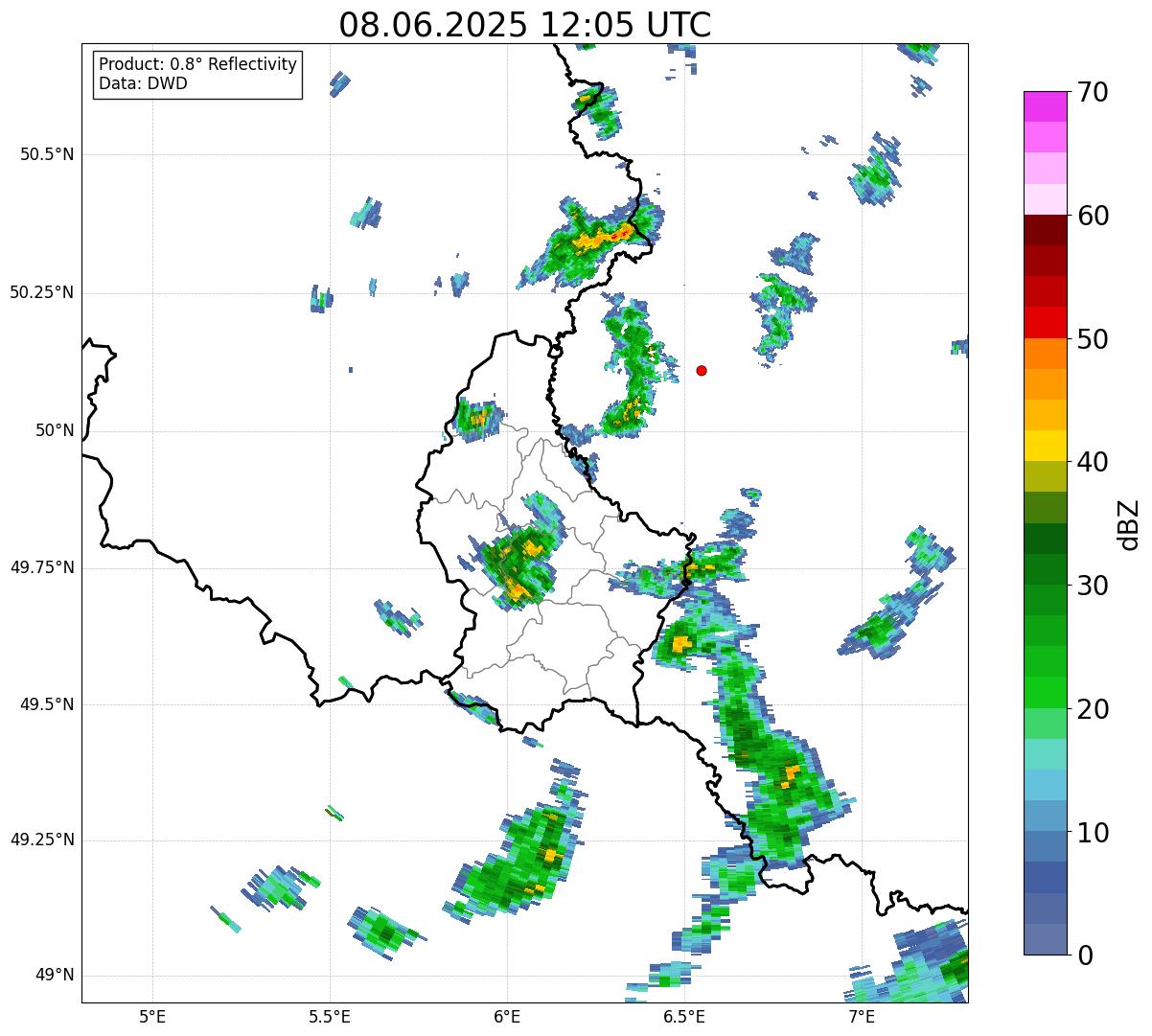Click the 50.5°N latitude label

point(47,154)
